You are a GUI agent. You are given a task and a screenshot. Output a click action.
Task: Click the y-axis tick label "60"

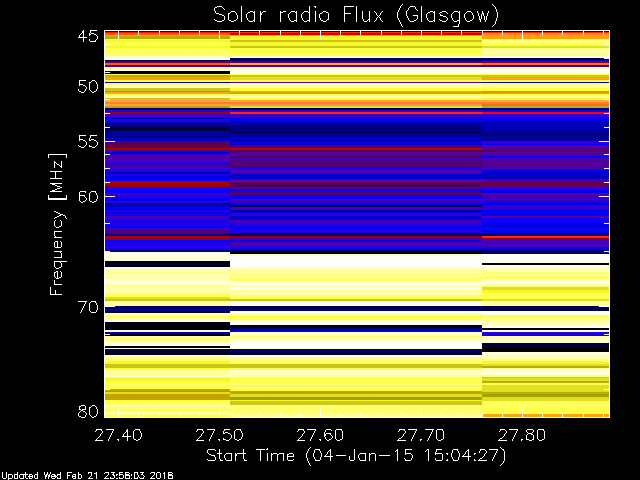pyautogui.click(x=88, y=197)
